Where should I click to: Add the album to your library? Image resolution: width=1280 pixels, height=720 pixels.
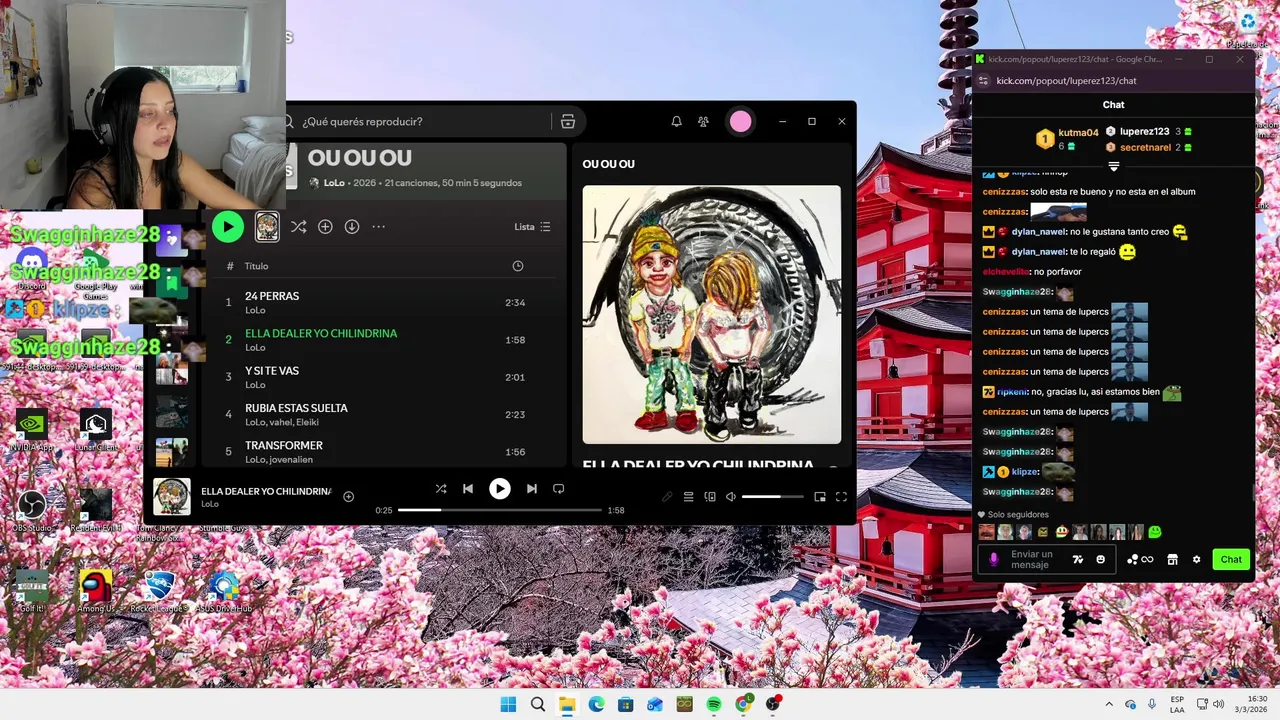coord(325,227)
